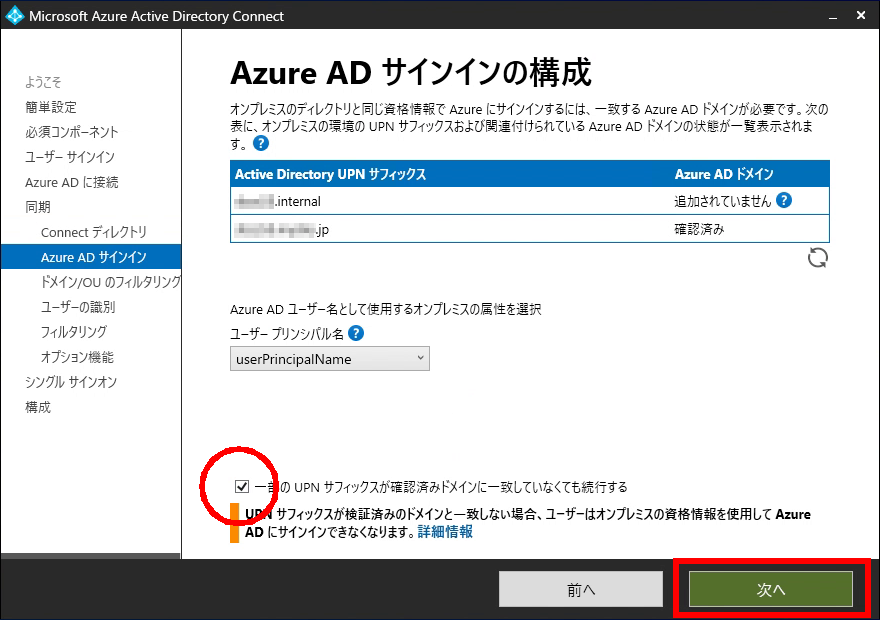This screenshot has width=880, height=620.
Task: Click Azure AD ドメイン column header
Action: (x=724, y=174)
